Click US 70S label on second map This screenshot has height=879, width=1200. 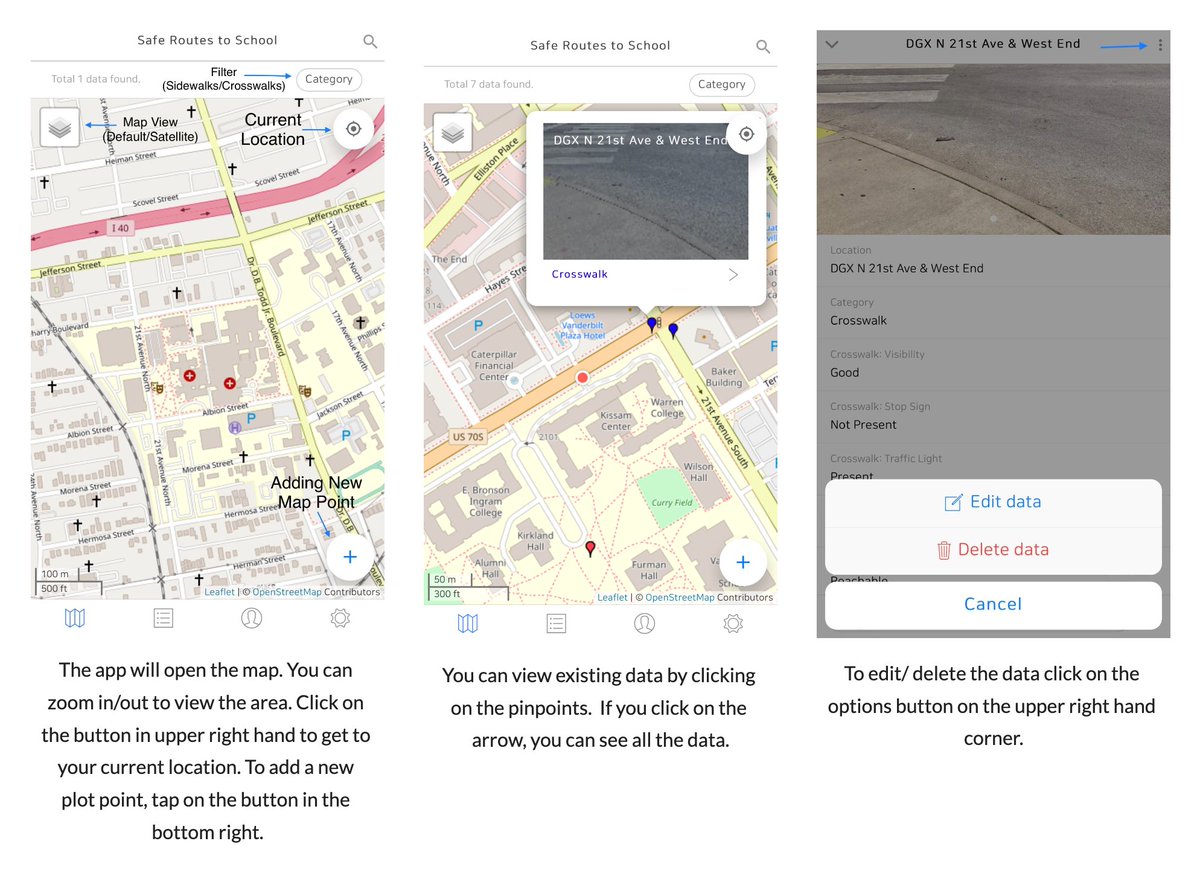coord(467,436)
